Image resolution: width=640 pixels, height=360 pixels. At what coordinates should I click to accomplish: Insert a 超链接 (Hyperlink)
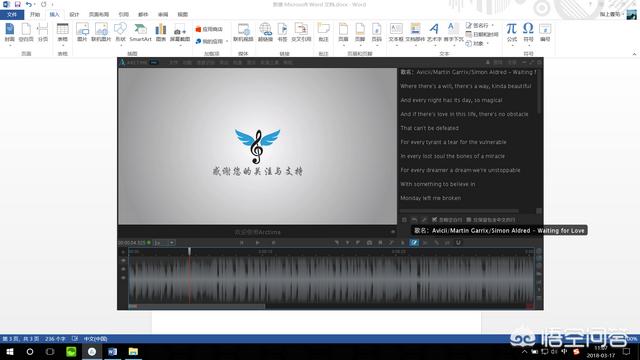[x=265, y=33]
